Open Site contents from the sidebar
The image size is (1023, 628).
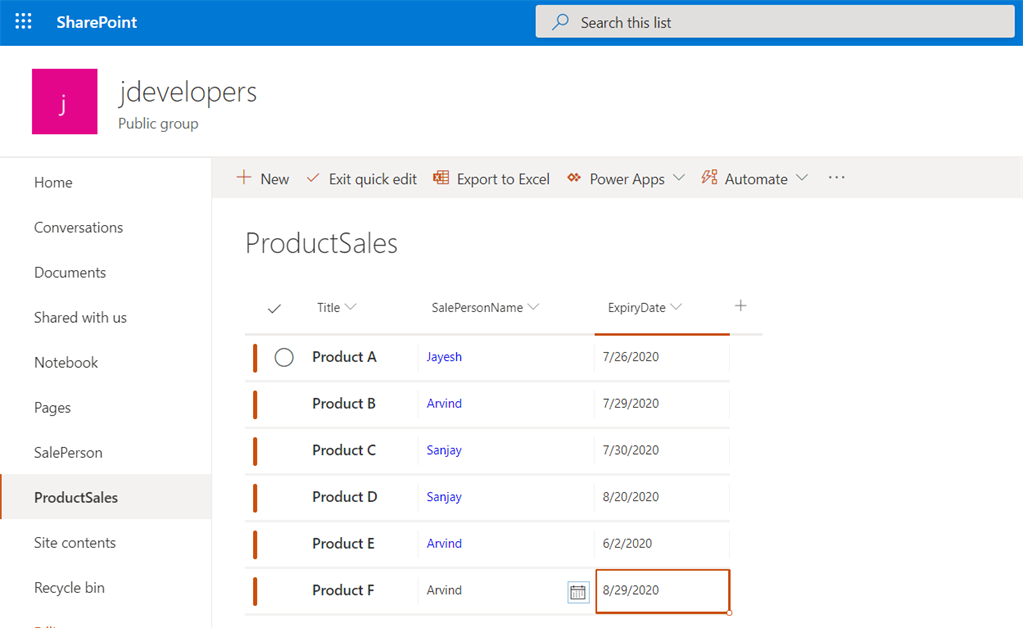[75, 542]
